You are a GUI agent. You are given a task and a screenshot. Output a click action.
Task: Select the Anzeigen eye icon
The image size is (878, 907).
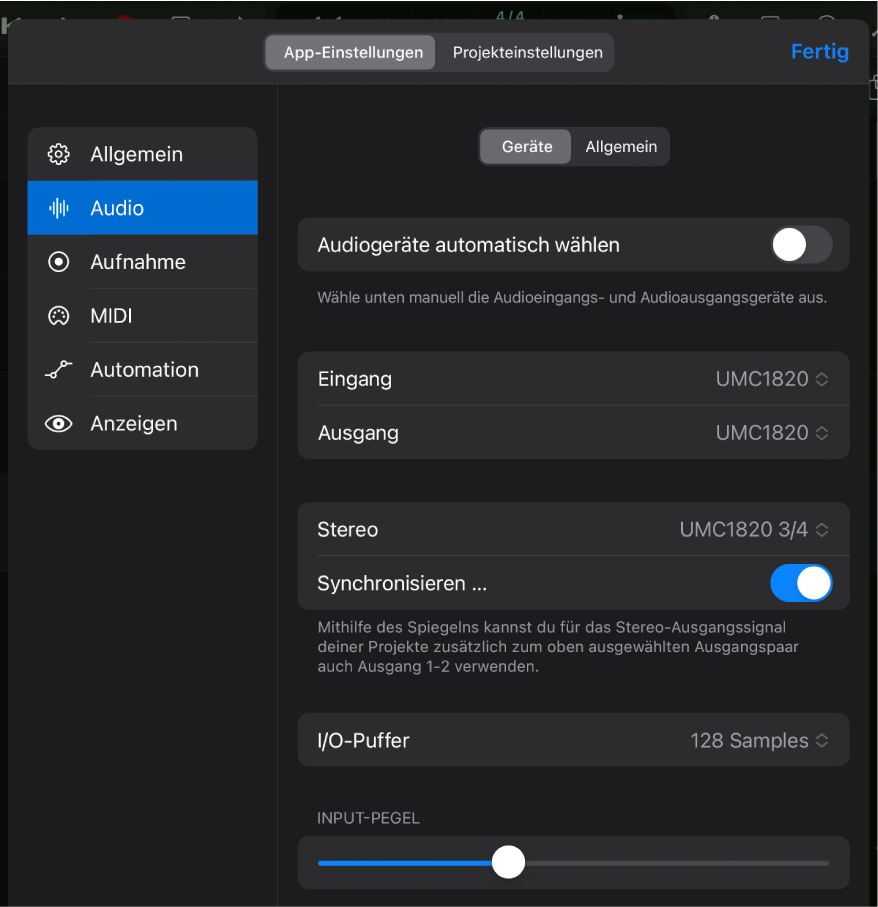pos(58,423)
